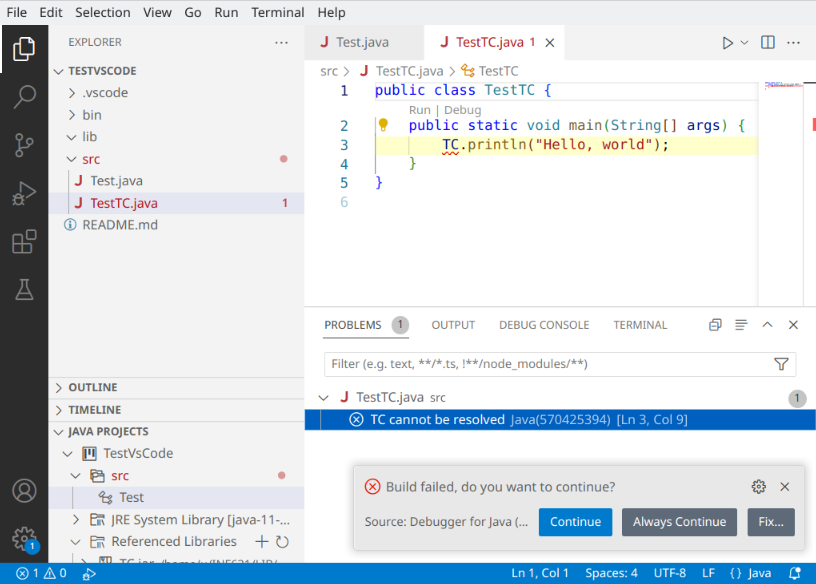The height and width of the screenshot is (584, 816).
Task: Collapse TestTC.java group in Problems
Action: (x=324, y=398)
